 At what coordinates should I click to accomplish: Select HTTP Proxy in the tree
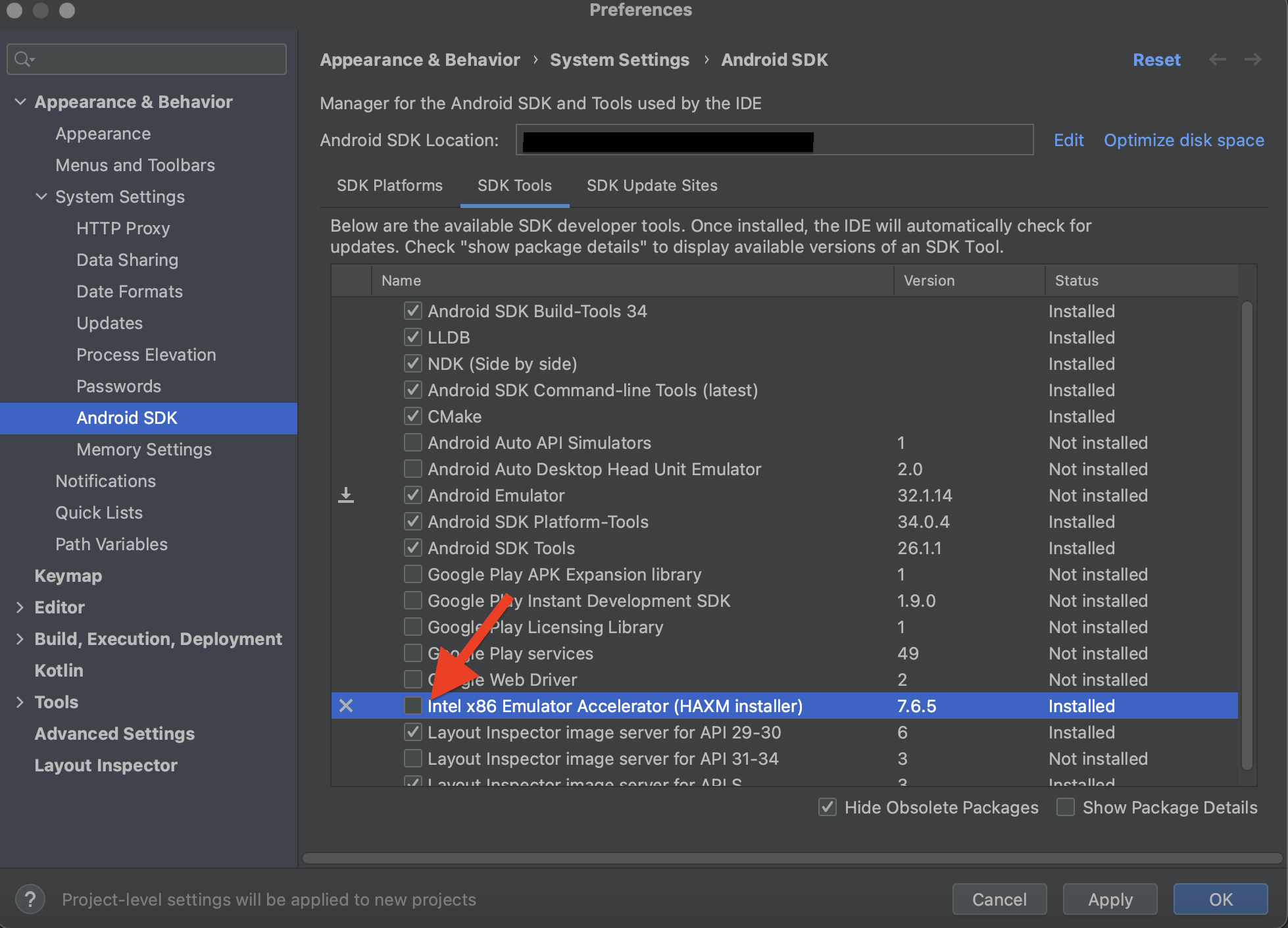coord(123,228)
